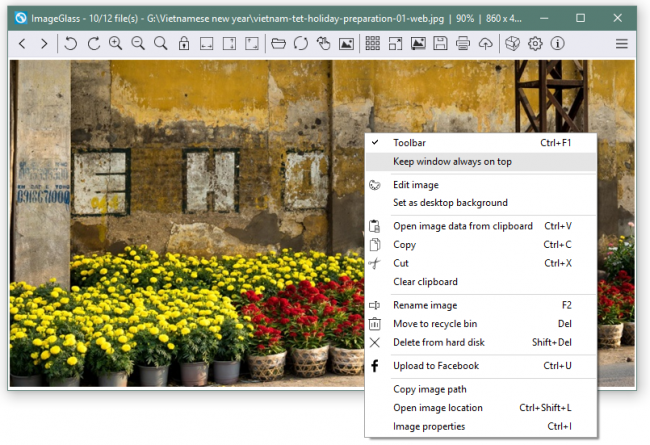Screen dimensions: 650x445
Task: Choose Set as desktop background
Action: (x=450, y=203)
